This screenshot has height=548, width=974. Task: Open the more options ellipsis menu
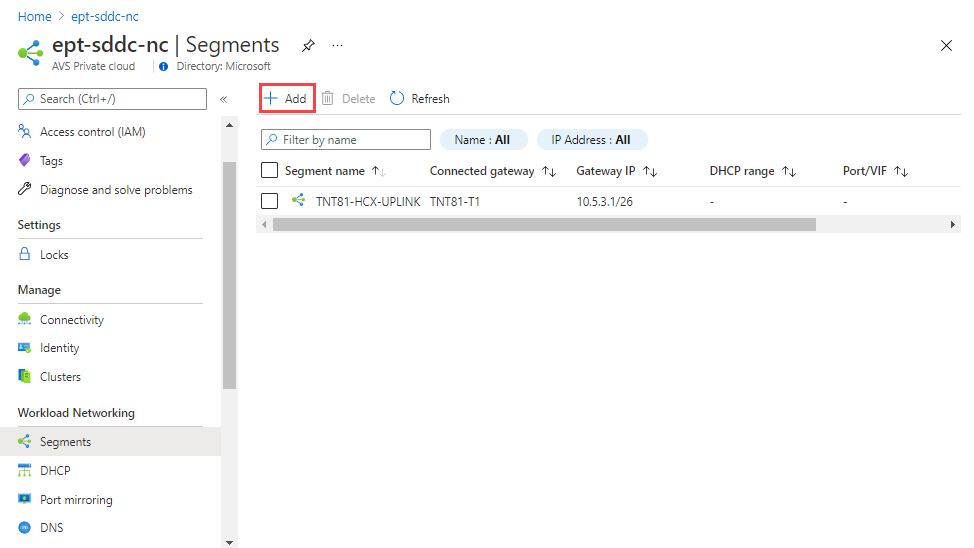coord(337,45)
